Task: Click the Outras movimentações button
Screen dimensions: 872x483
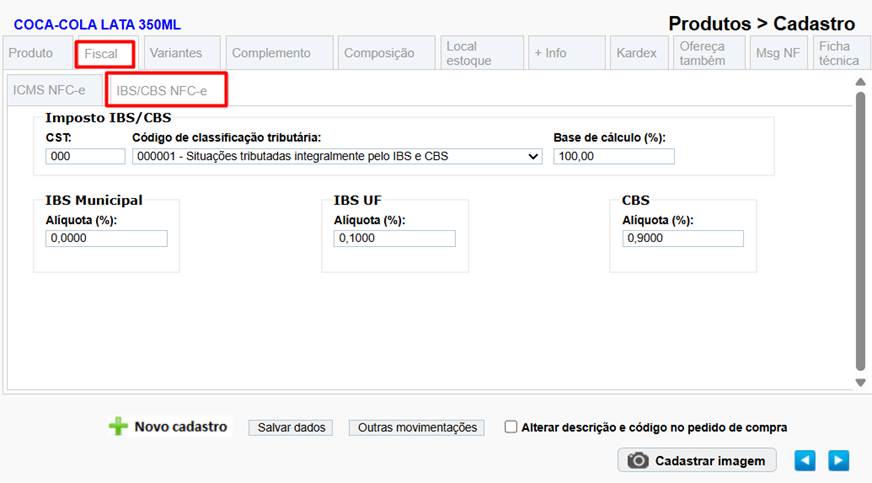Action: point(417,427)
